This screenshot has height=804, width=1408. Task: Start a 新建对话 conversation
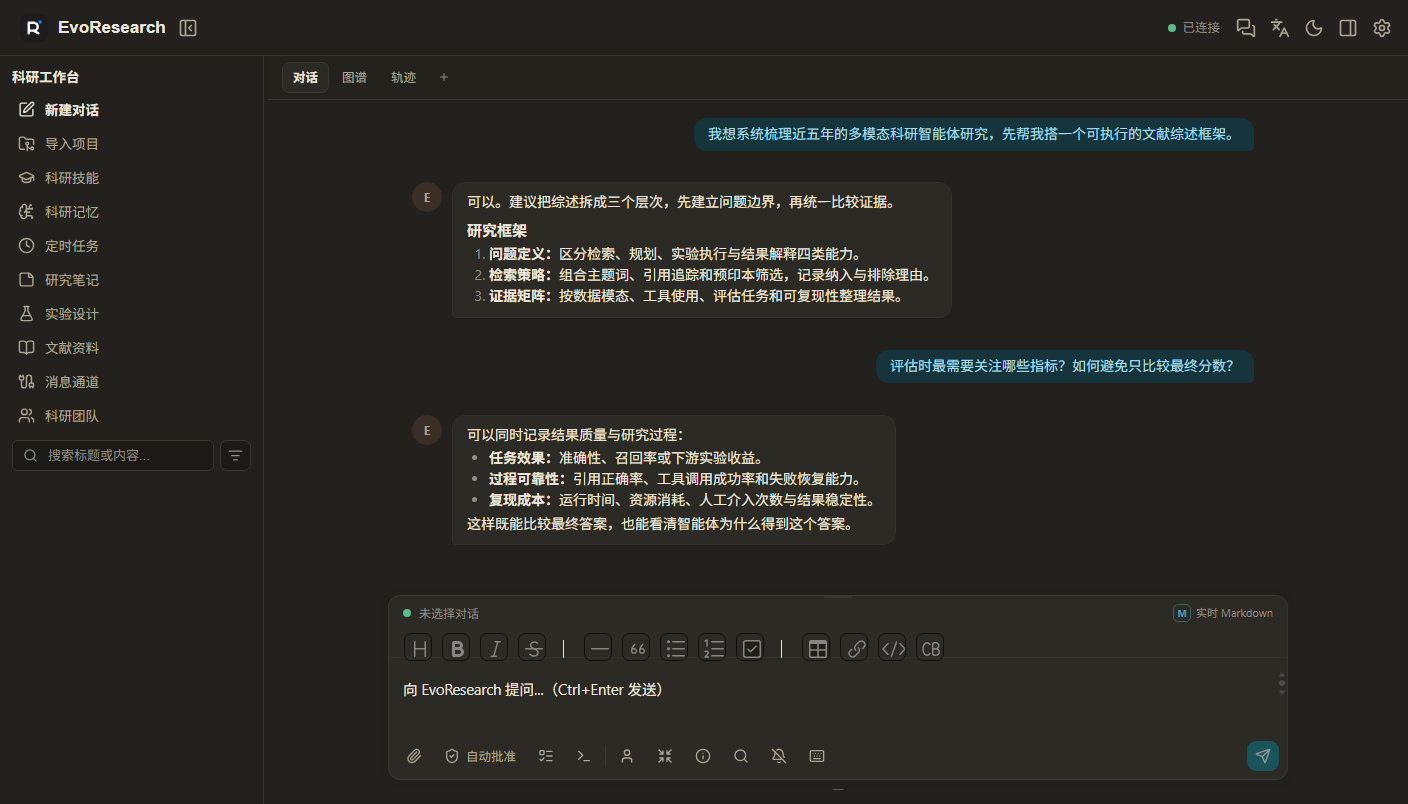point(131,110)
